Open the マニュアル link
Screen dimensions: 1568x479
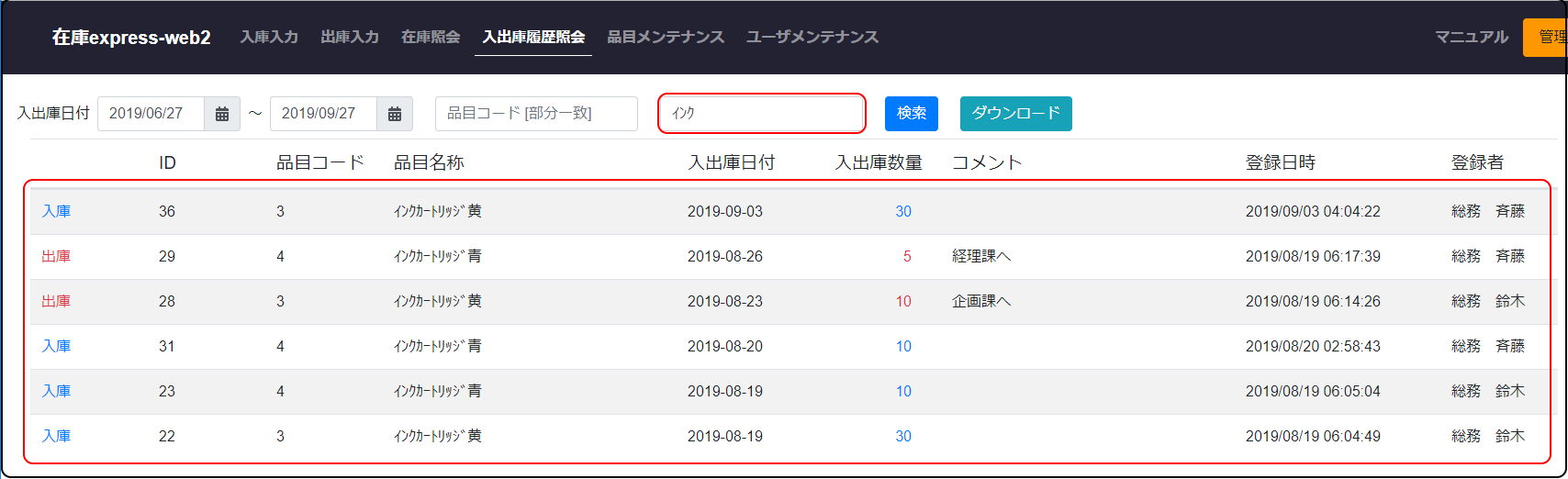[x=1472, y=38]
